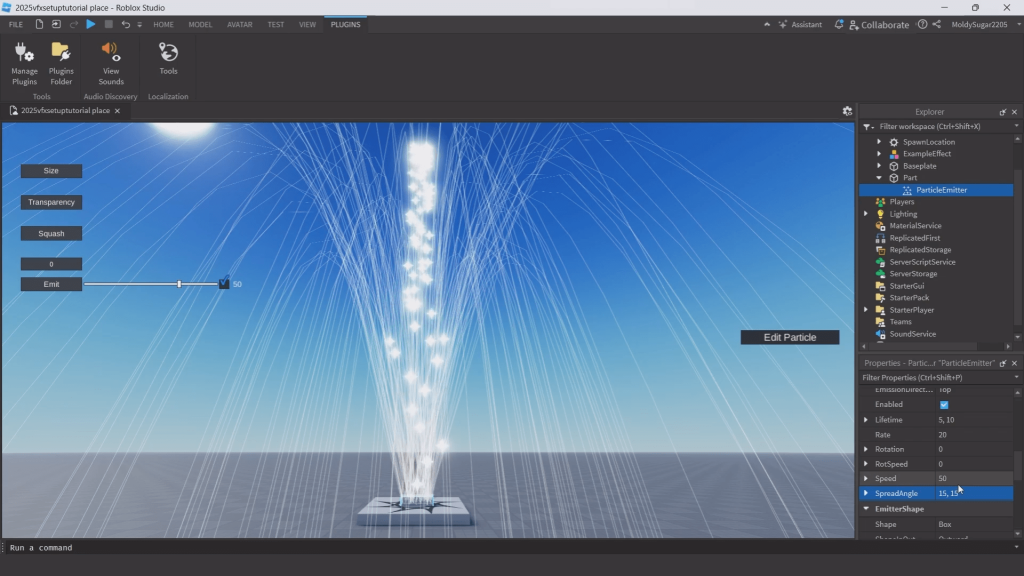Select SoundService in Explorer
The height and width of the screenshot is (576, 1024).
click(x=912, y=334)
